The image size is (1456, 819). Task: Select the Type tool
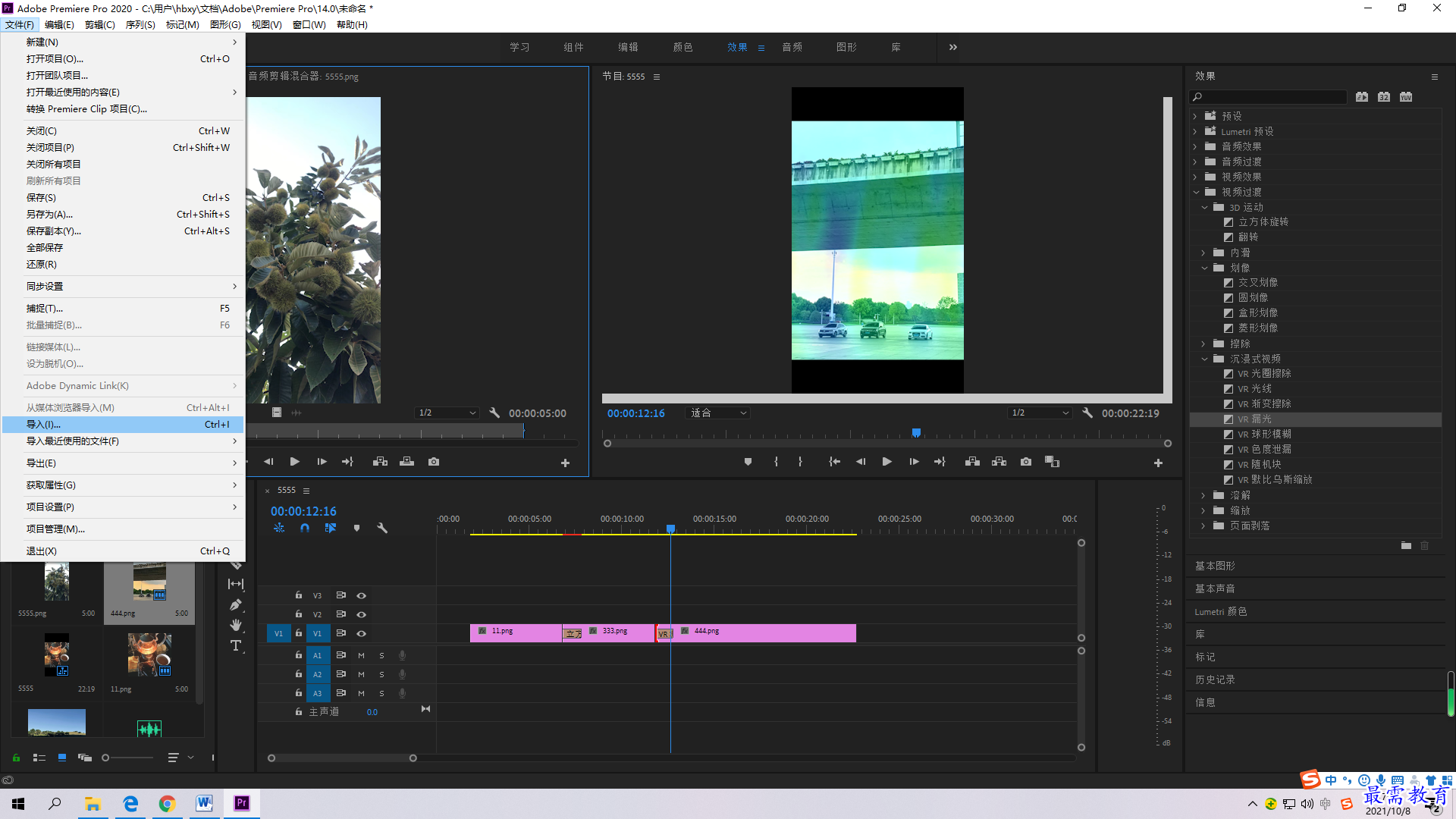pyautogui.click(x=236, y=645)
